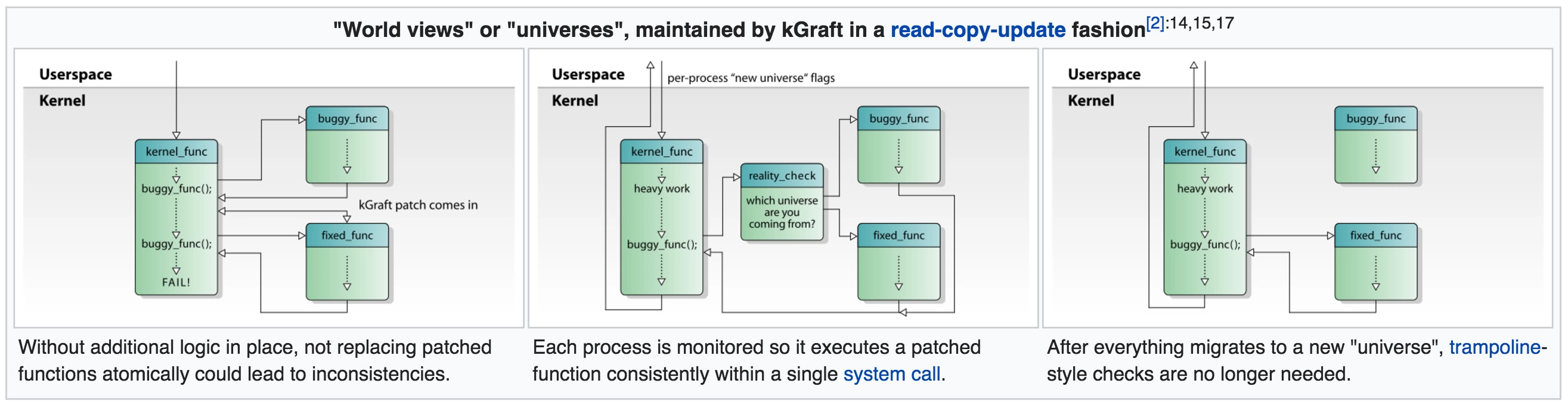Click buggy_func box in middle diagram
This screenshot has width=1568, height=405.
pos(898,145)
